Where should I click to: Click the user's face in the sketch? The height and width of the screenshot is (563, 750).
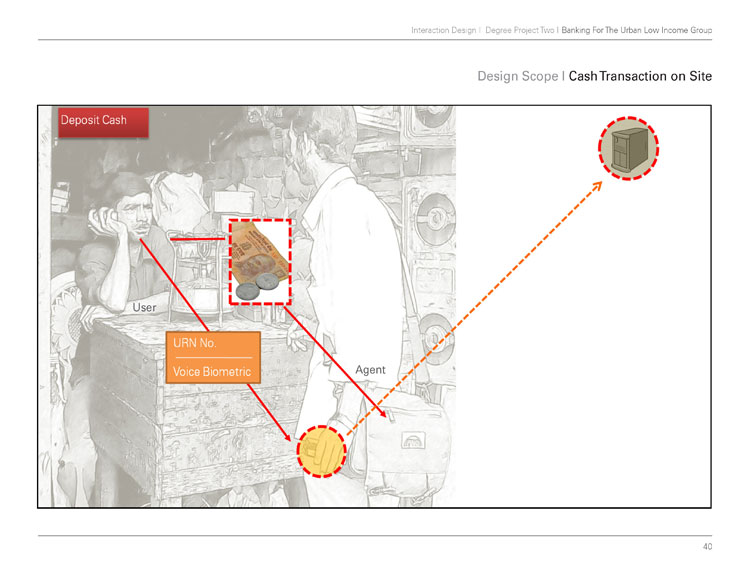[x=135, y=209]
